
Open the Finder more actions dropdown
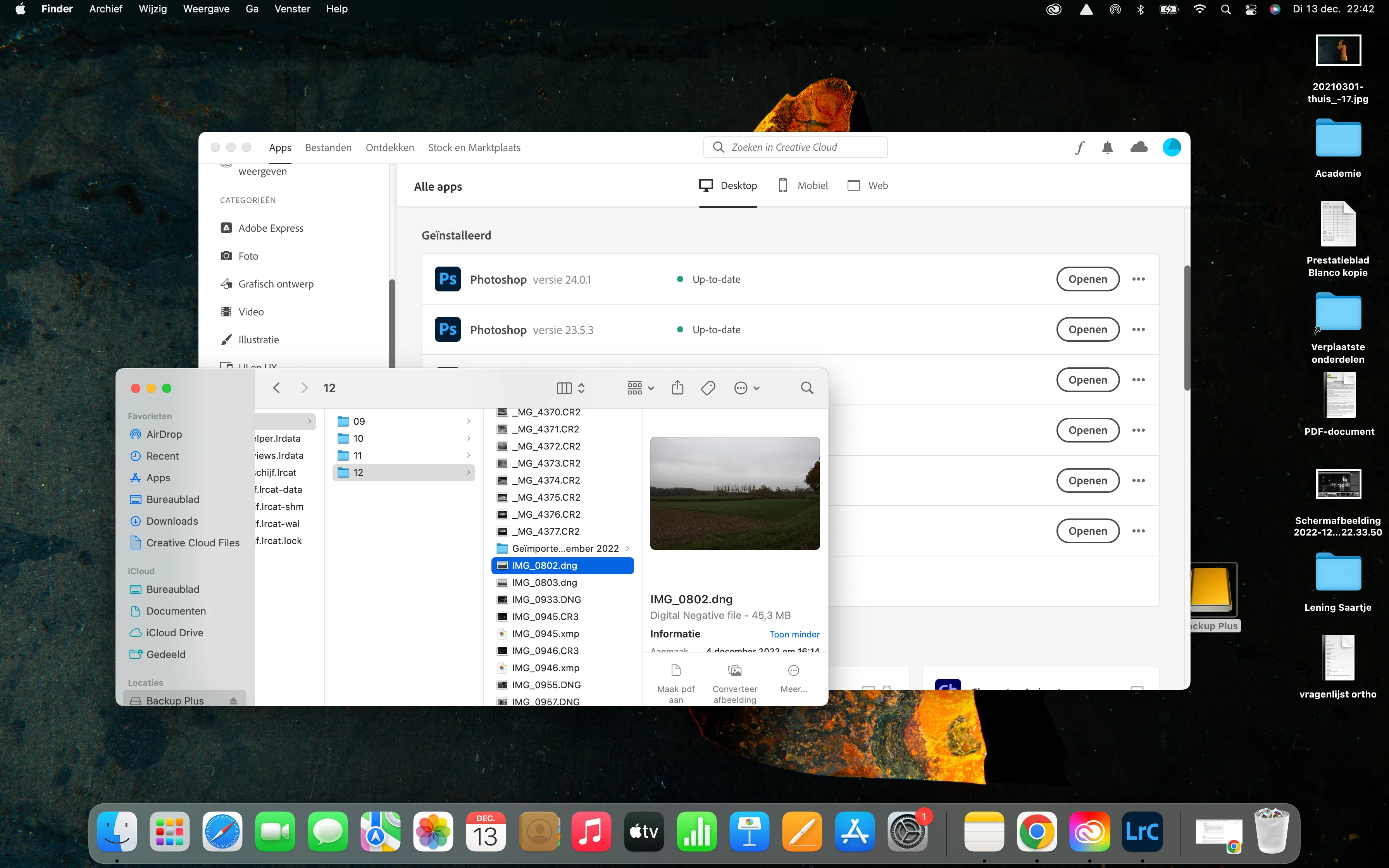point(746,388)
